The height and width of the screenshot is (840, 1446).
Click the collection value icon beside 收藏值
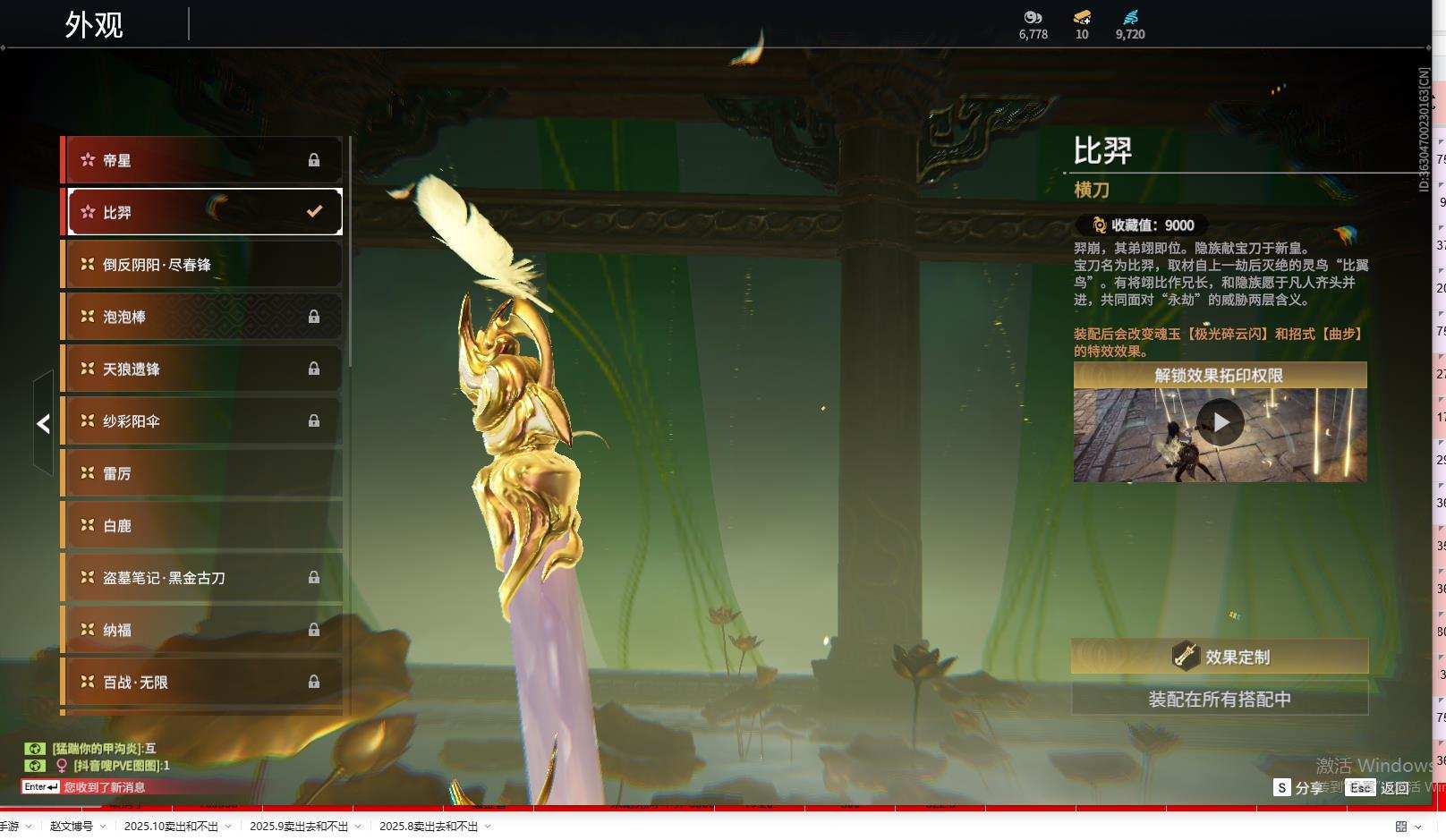(x=1100, y=225)
